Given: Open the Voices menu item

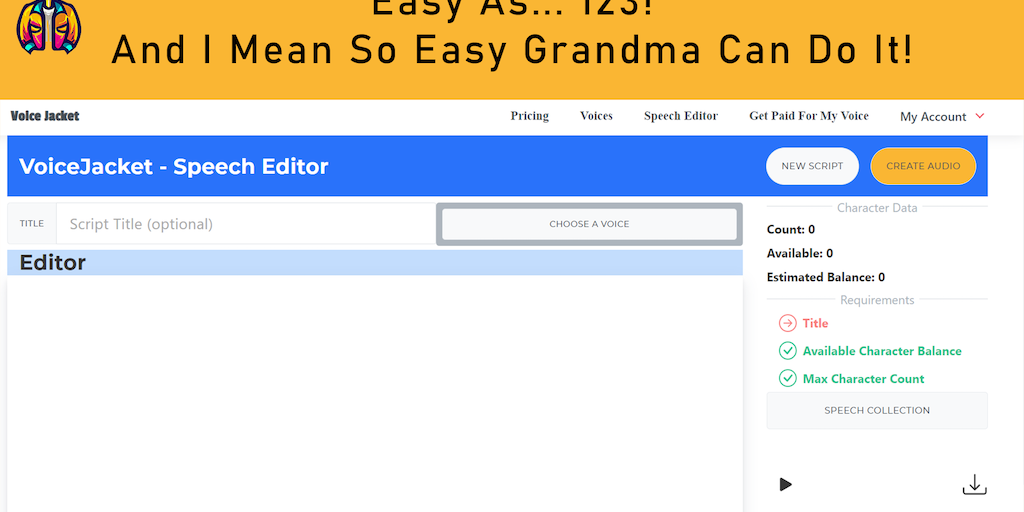Looking at the screenshot, I should [596, 116].
